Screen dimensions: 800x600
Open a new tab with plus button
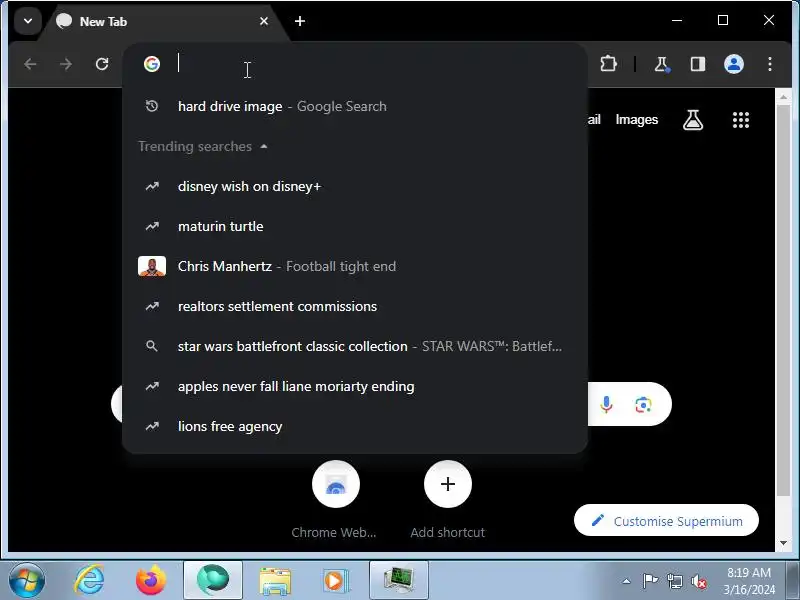pyautogui.click(x=300, y=21)
